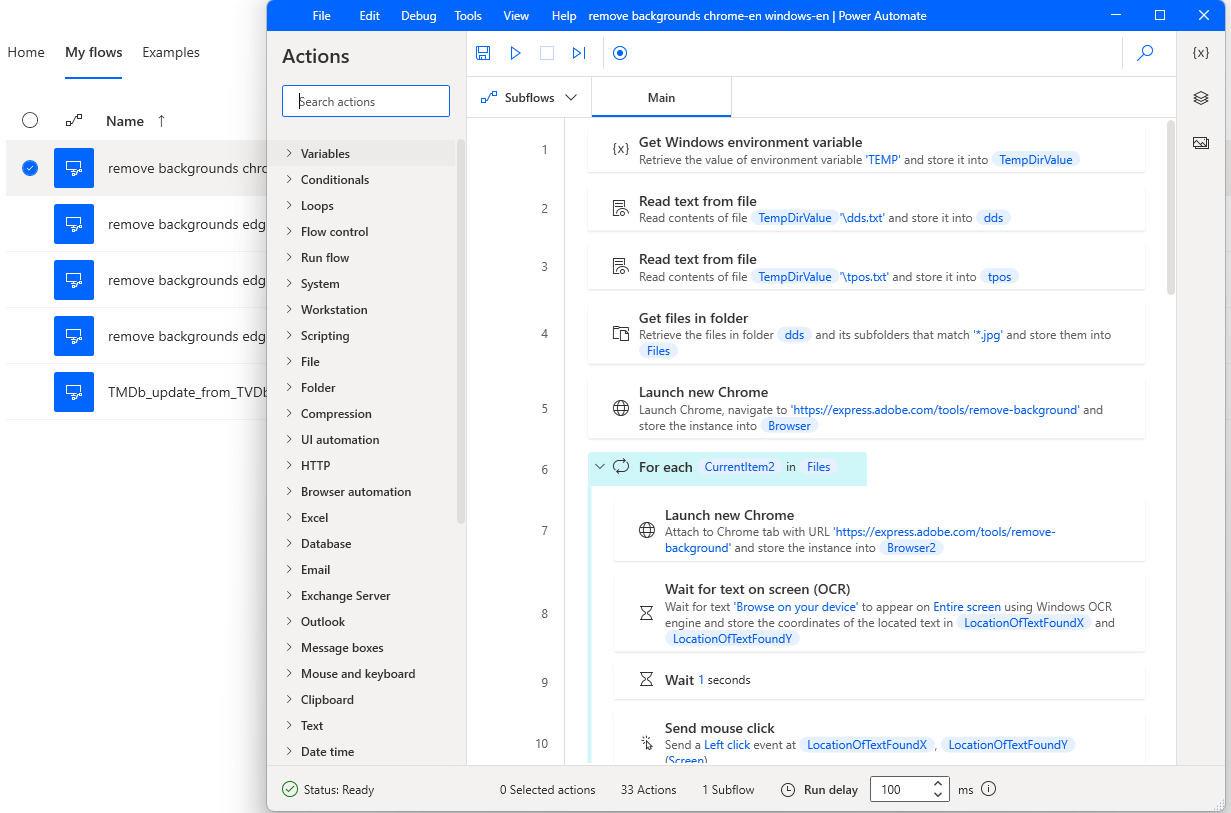Click the Left click link in action 10
This screenshot has height=813, width=1231.
click(727, 744)
